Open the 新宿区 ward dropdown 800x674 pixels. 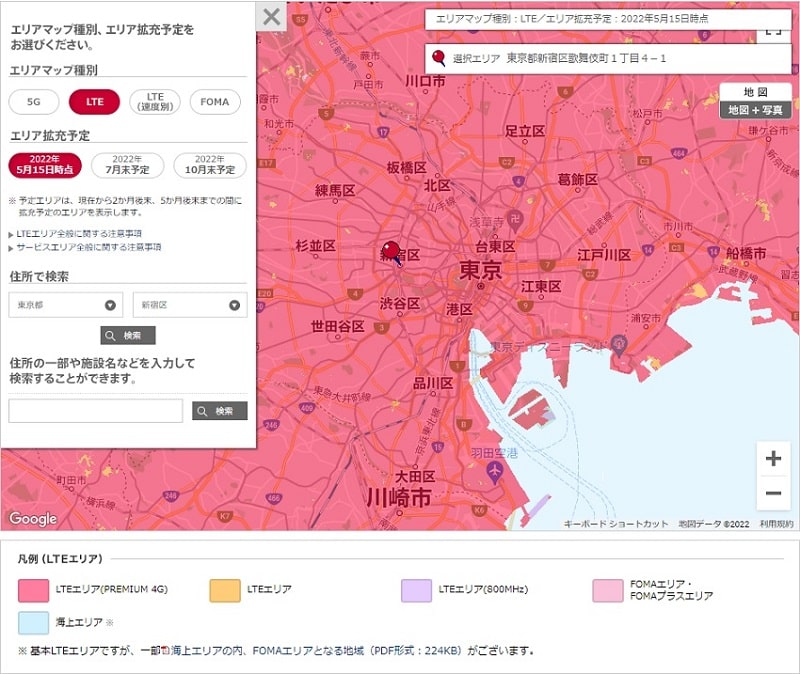(x=190, y=305)
